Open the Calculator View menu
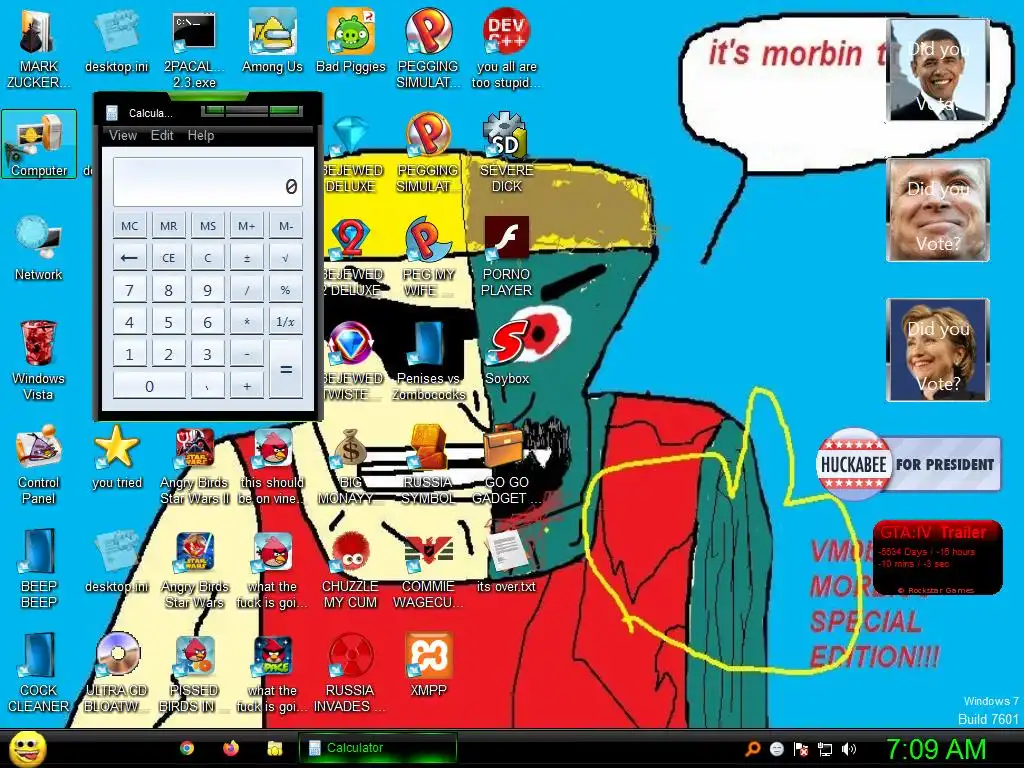The width and height of the screenshot is (1024, 768). [x=123, y=135]
